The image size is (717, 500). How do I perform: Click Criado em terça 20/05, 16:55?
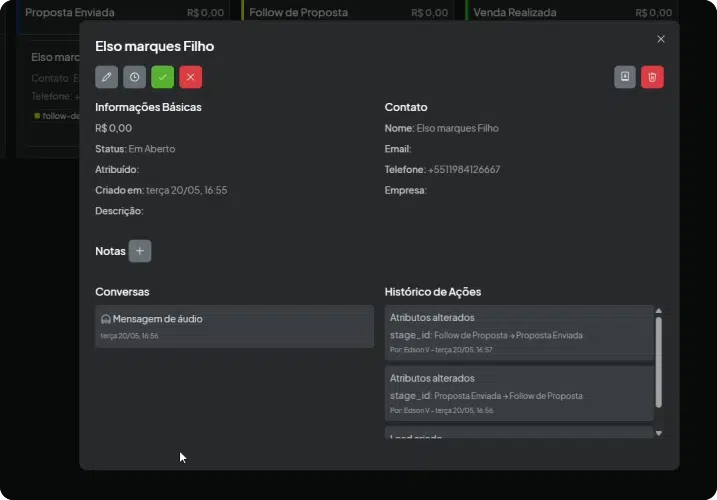pyautogui.click(x=161, y=190)
